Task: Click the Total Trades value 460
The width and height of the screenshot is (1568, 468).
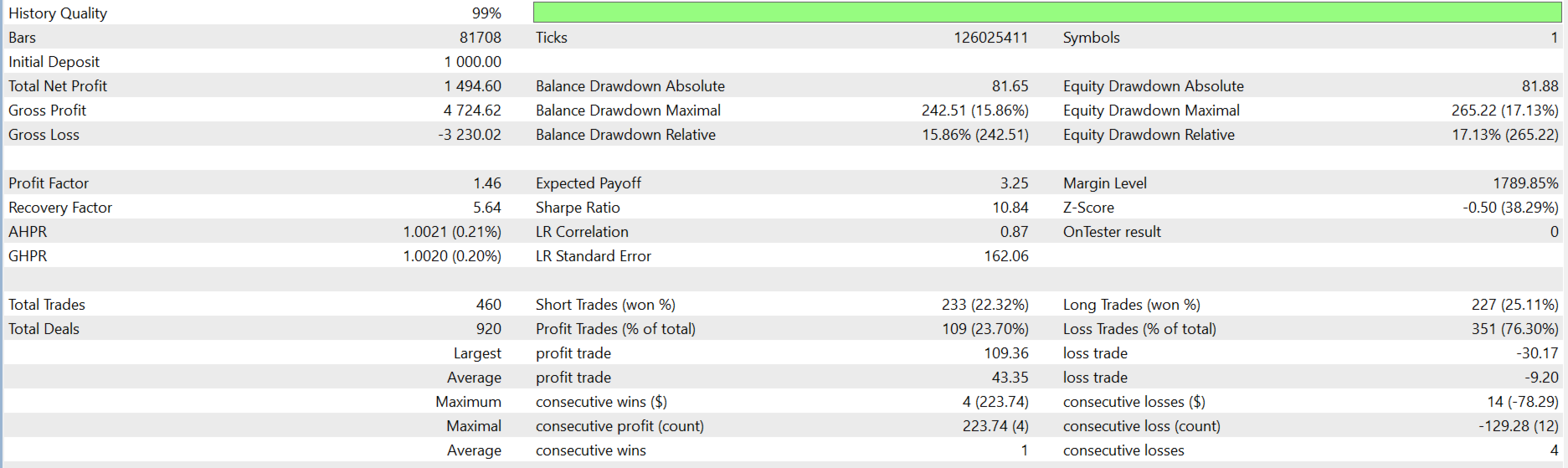Action: pos(488,305)
